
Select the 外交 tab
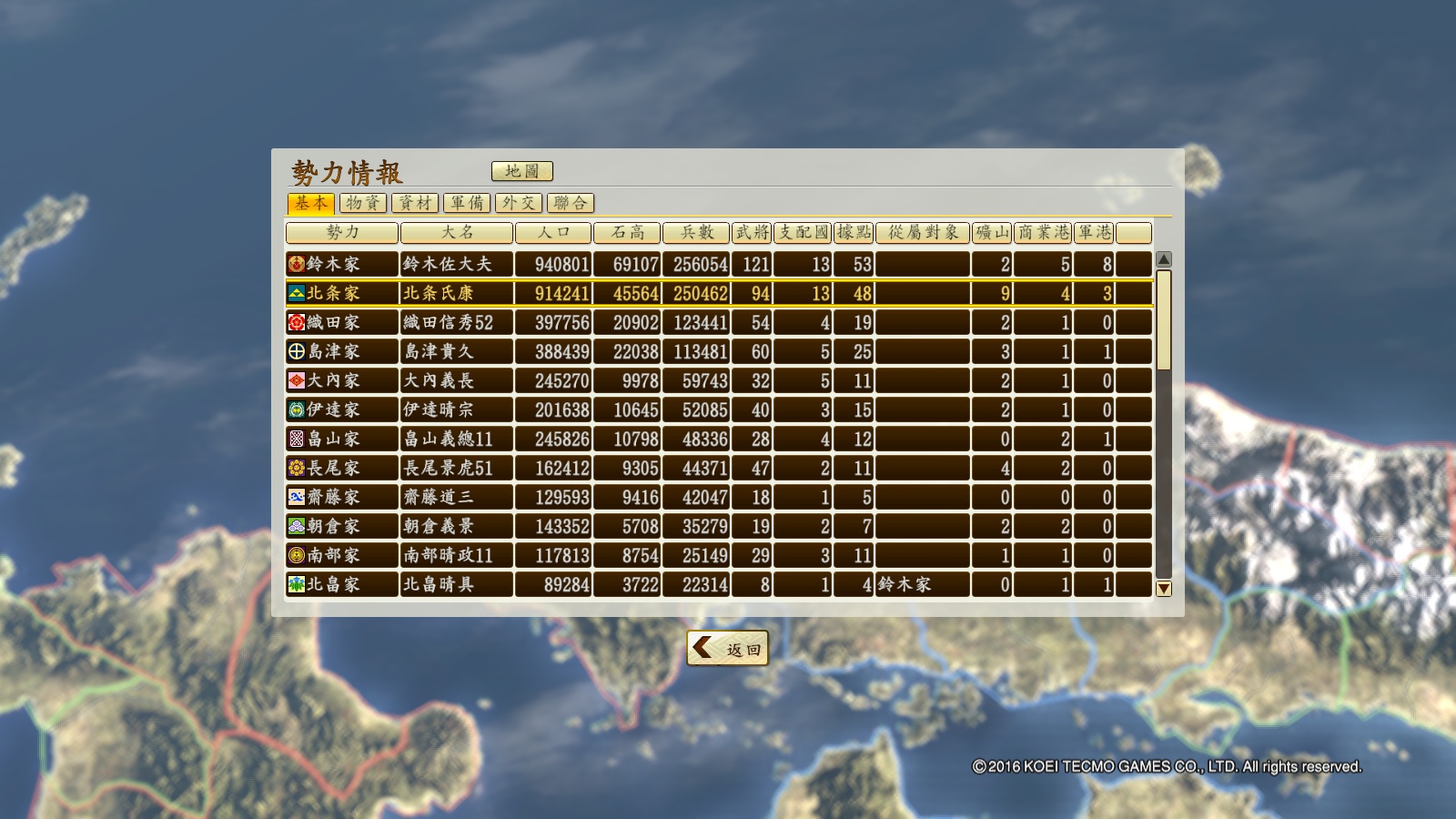click(x=519, y=203)
